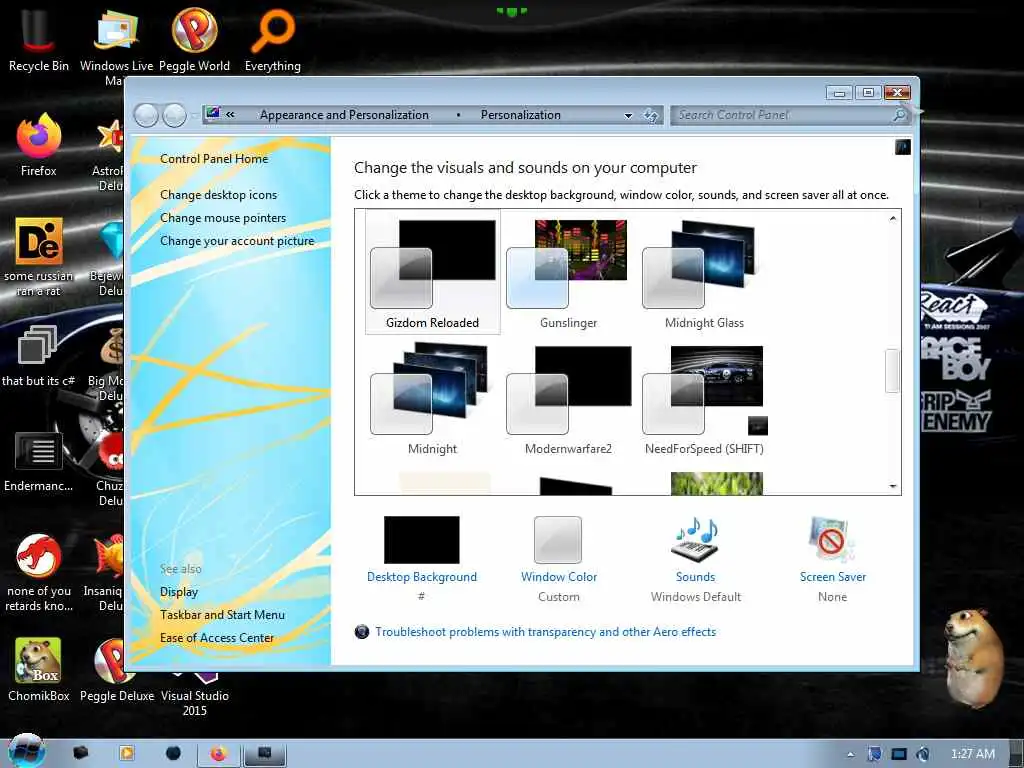Open Desktop Background settings link
The image size is (1024, 768).
[421, 577]
